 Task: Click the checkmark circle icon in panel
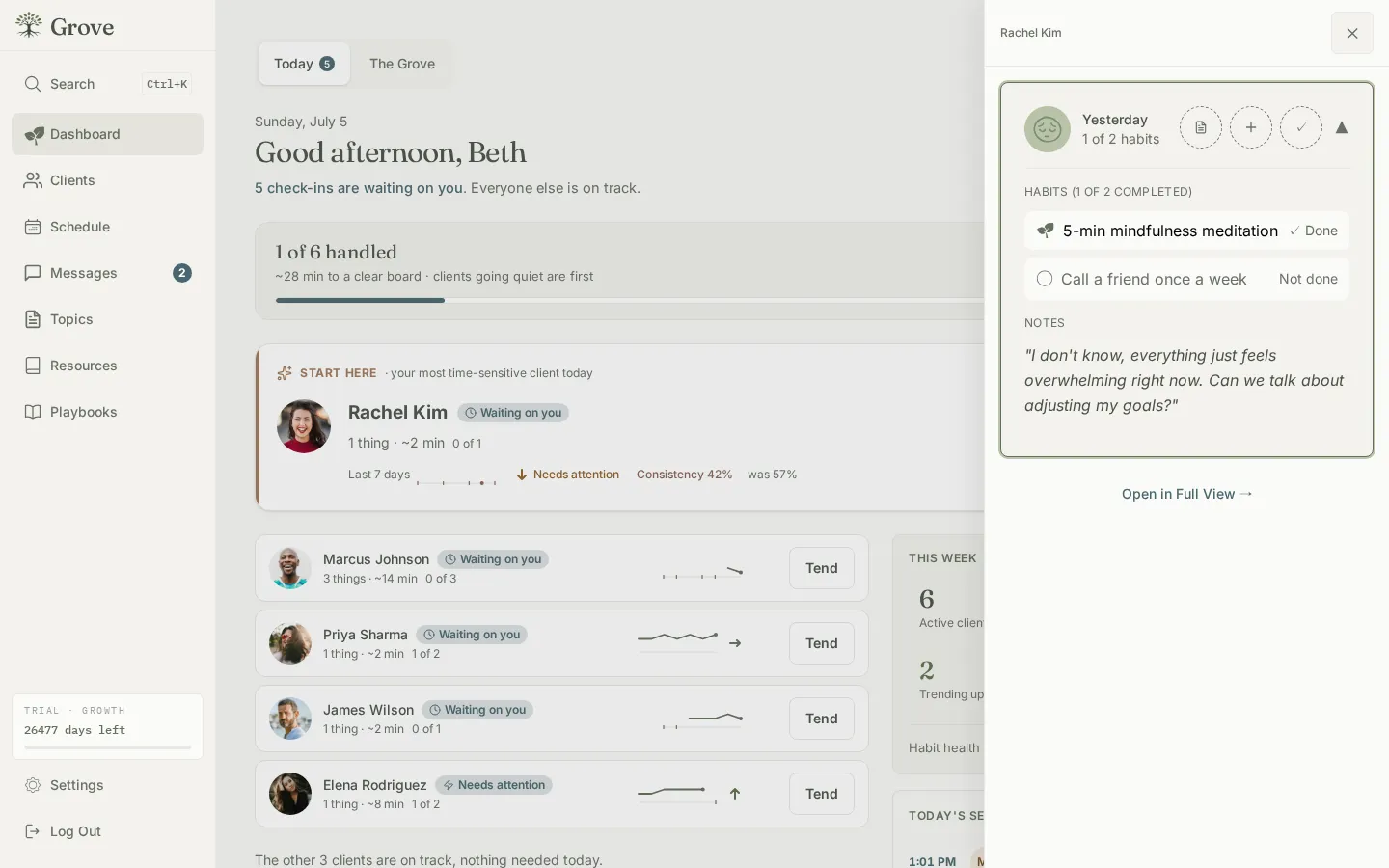pyautogui.click(x=1301, y=127)
